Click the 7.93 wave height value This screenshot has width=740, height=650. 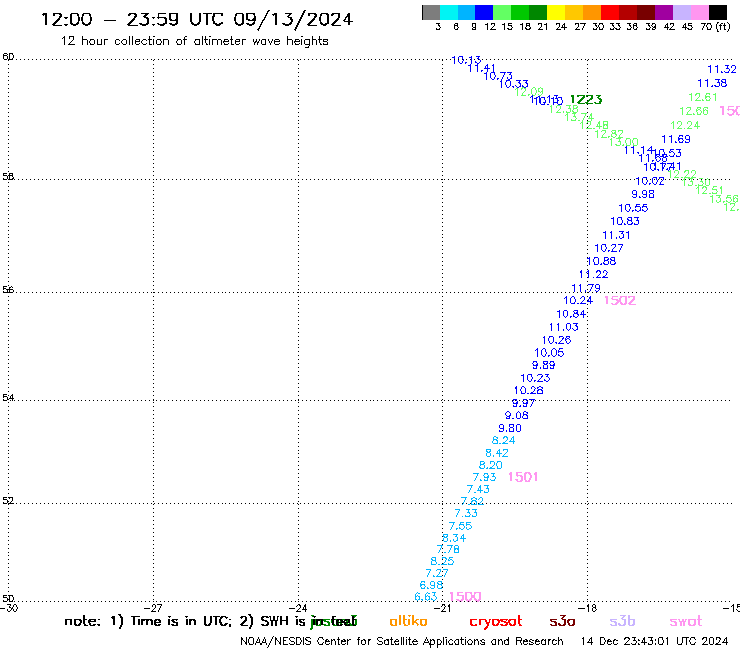[484, 477]
